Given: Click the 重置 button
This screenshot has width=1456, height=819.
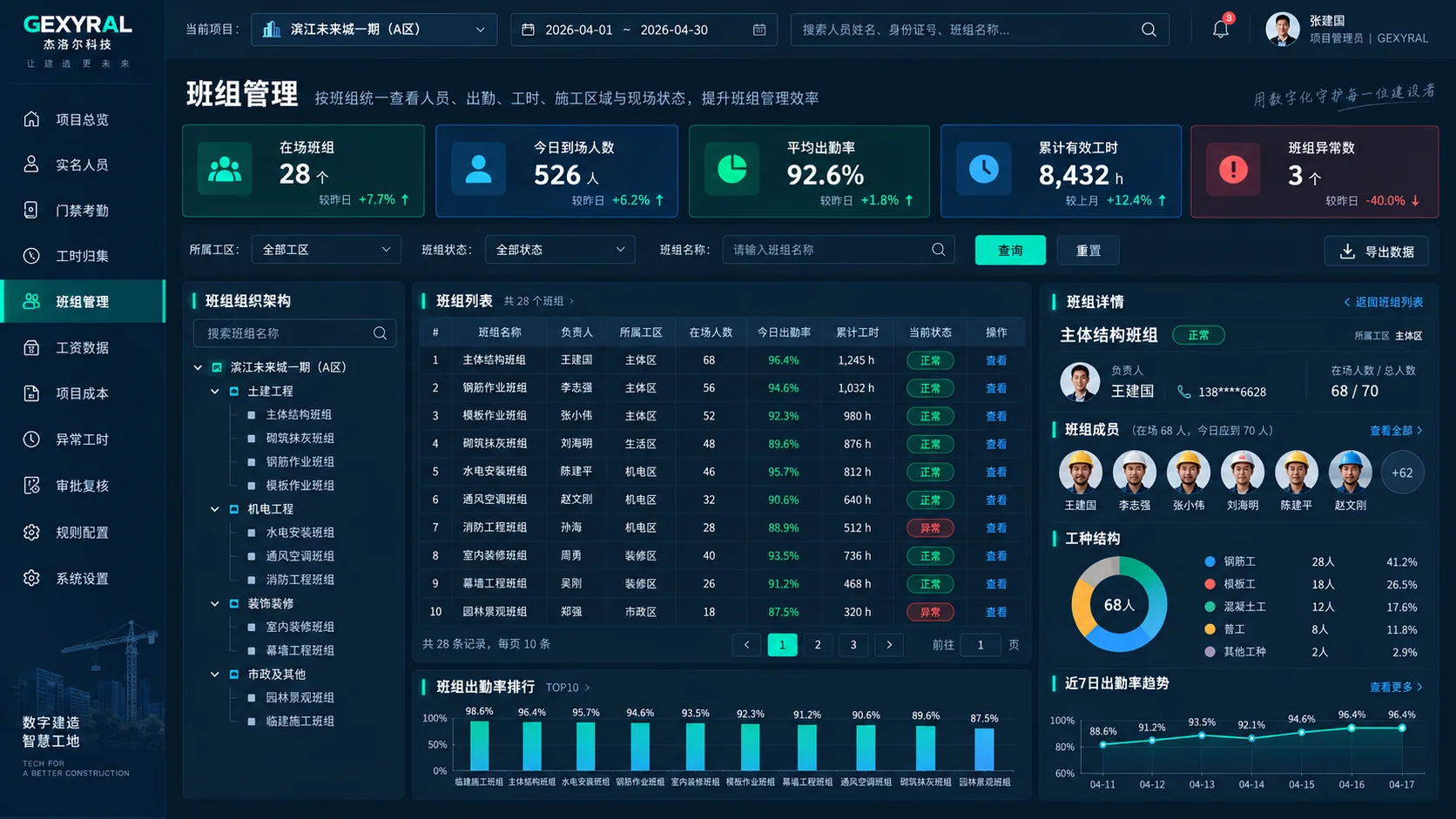Looking at the screenshot, I should (1088, 251).
